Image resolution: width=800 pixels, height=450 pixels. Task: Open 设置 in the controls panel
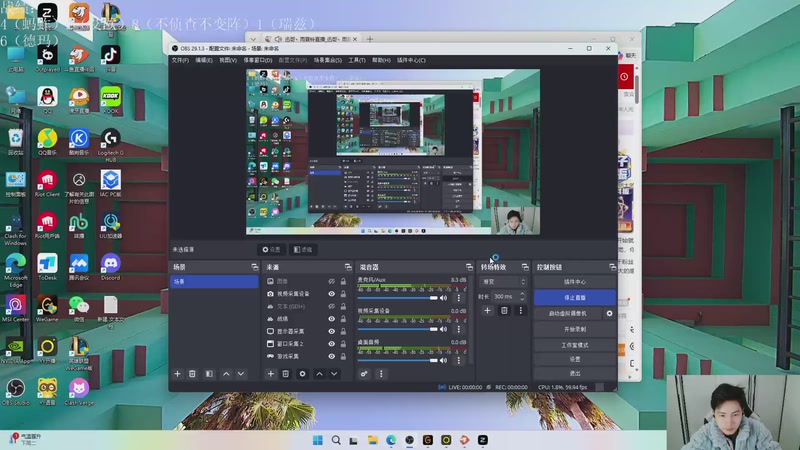[x=575, y=359]
